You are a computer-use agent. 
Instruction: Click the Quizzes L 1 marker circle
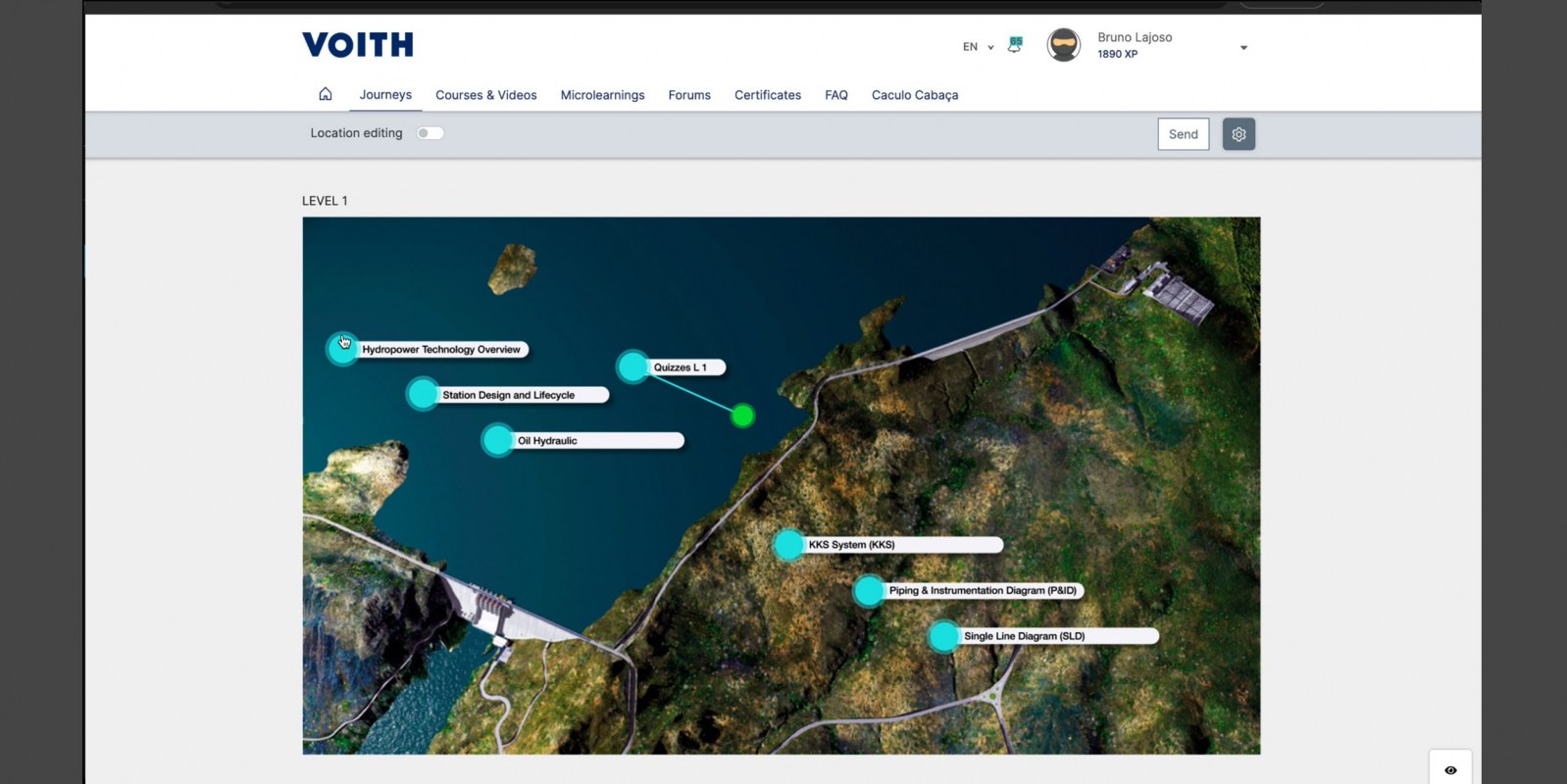click(633, 367)
